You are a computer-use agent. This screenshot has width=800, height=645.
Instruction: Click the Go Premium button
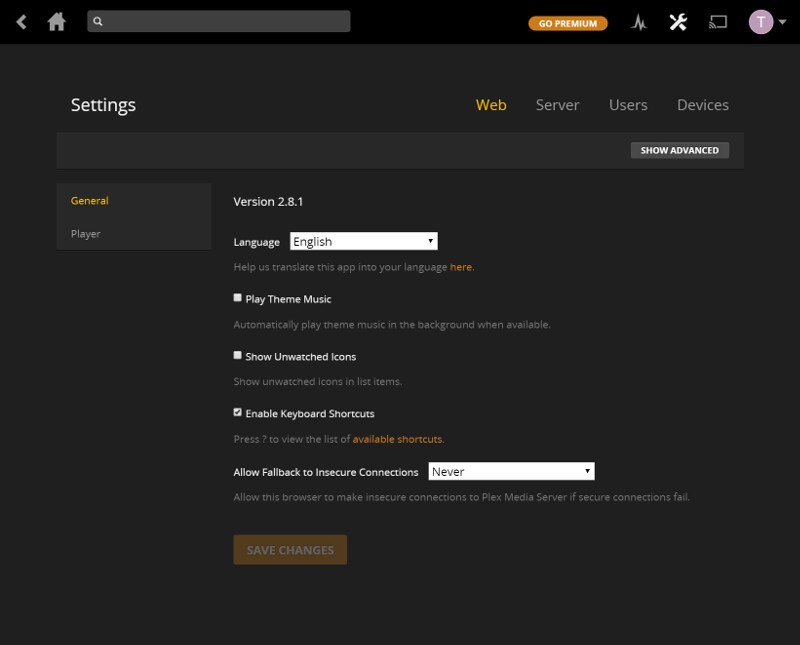pyautogui.click(x=568, y=23)
